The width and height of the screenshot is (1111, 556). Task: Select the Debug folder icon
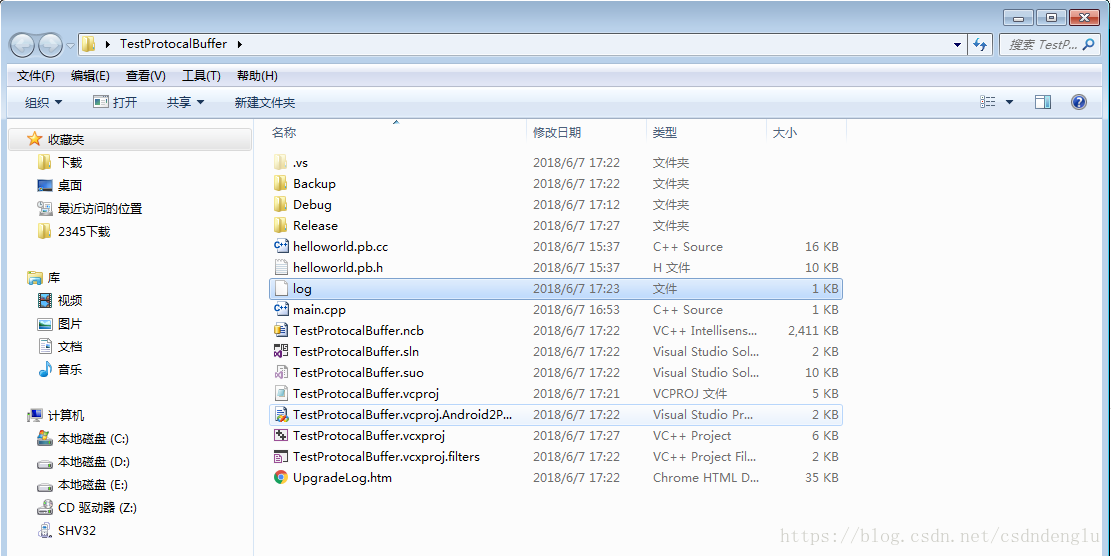point(281,205)
